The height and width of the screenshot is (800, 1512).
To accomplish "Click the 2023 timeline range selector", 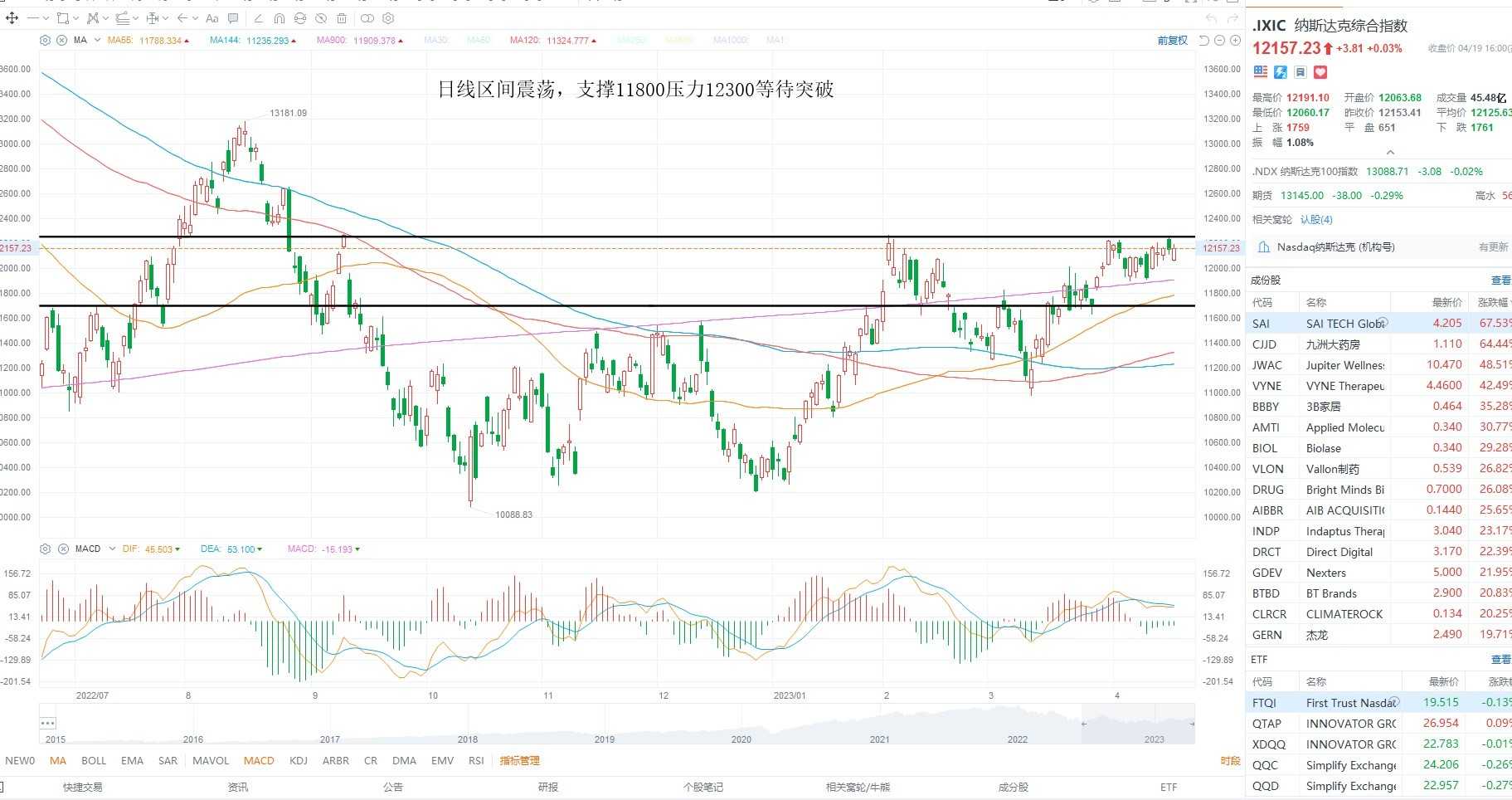I will coord(1154,739).
